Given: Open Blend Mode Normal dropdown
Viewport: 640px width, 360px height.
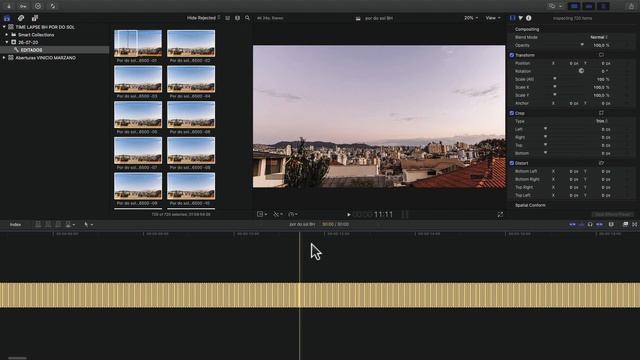Looking at the screenshot, I should (599, 37).
